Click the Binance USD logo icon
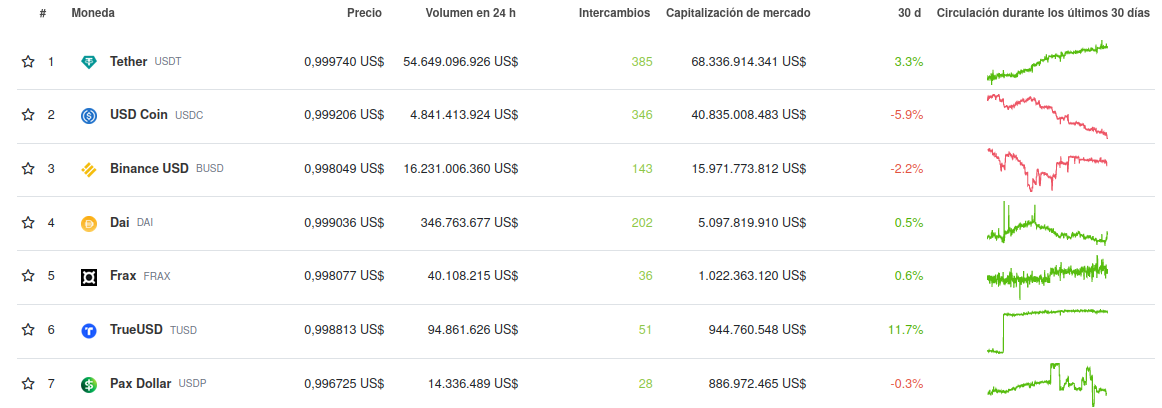Viewport: 1162px width, 408px height. pos(89,170)
